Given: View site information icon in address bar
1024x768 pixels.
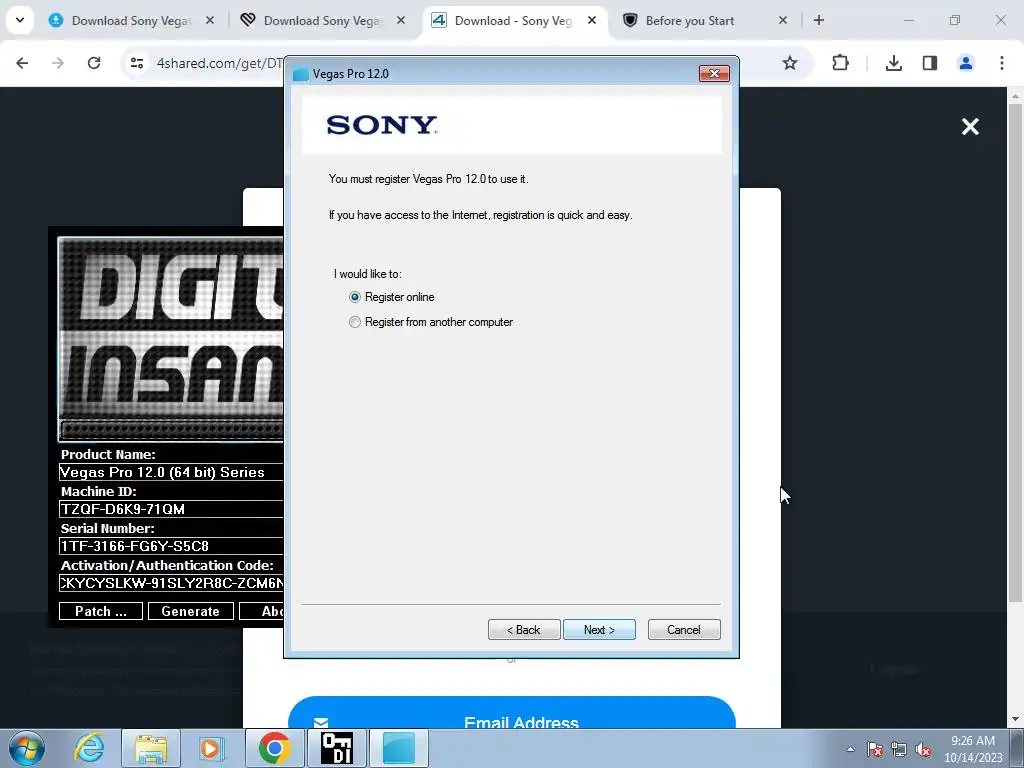Looking at the screenshot, I should pyautogui.click(x=137, y=63).
